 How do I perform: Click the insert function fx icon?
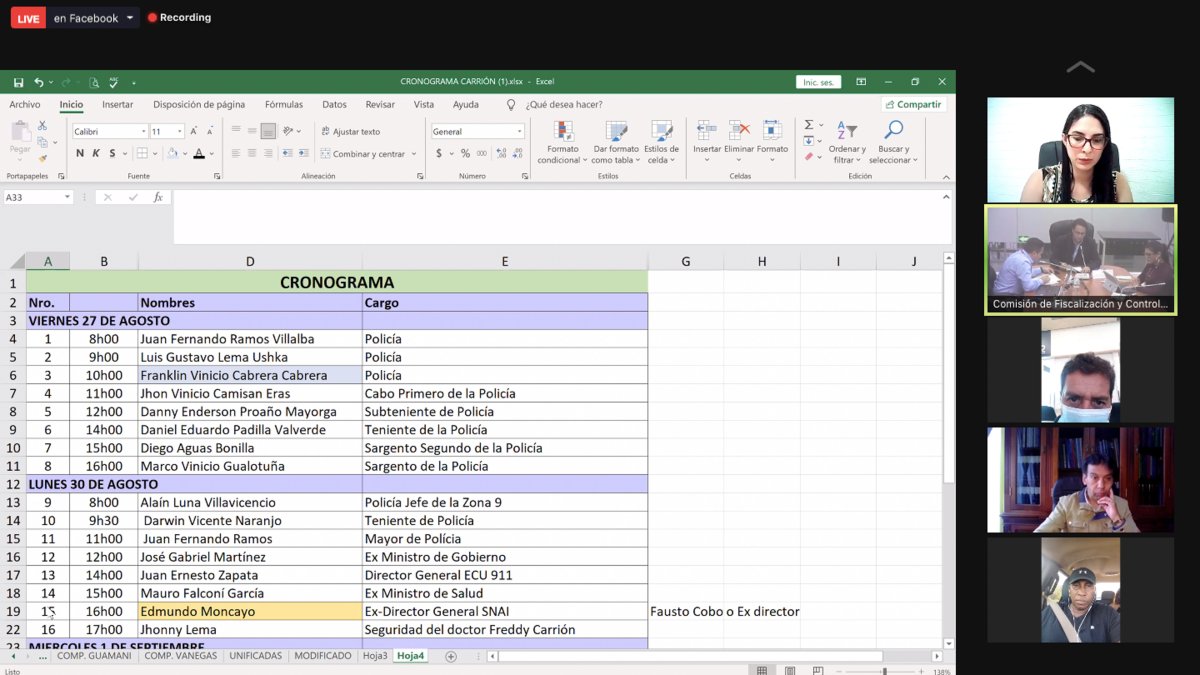click(158, 197)
